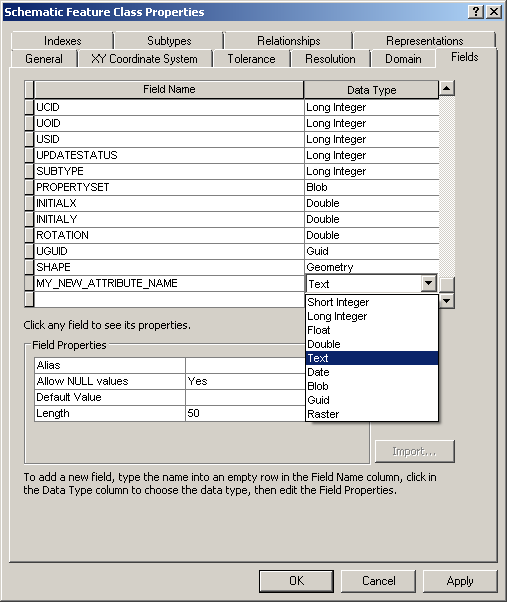Open the Domain tab

click(403, 59)
